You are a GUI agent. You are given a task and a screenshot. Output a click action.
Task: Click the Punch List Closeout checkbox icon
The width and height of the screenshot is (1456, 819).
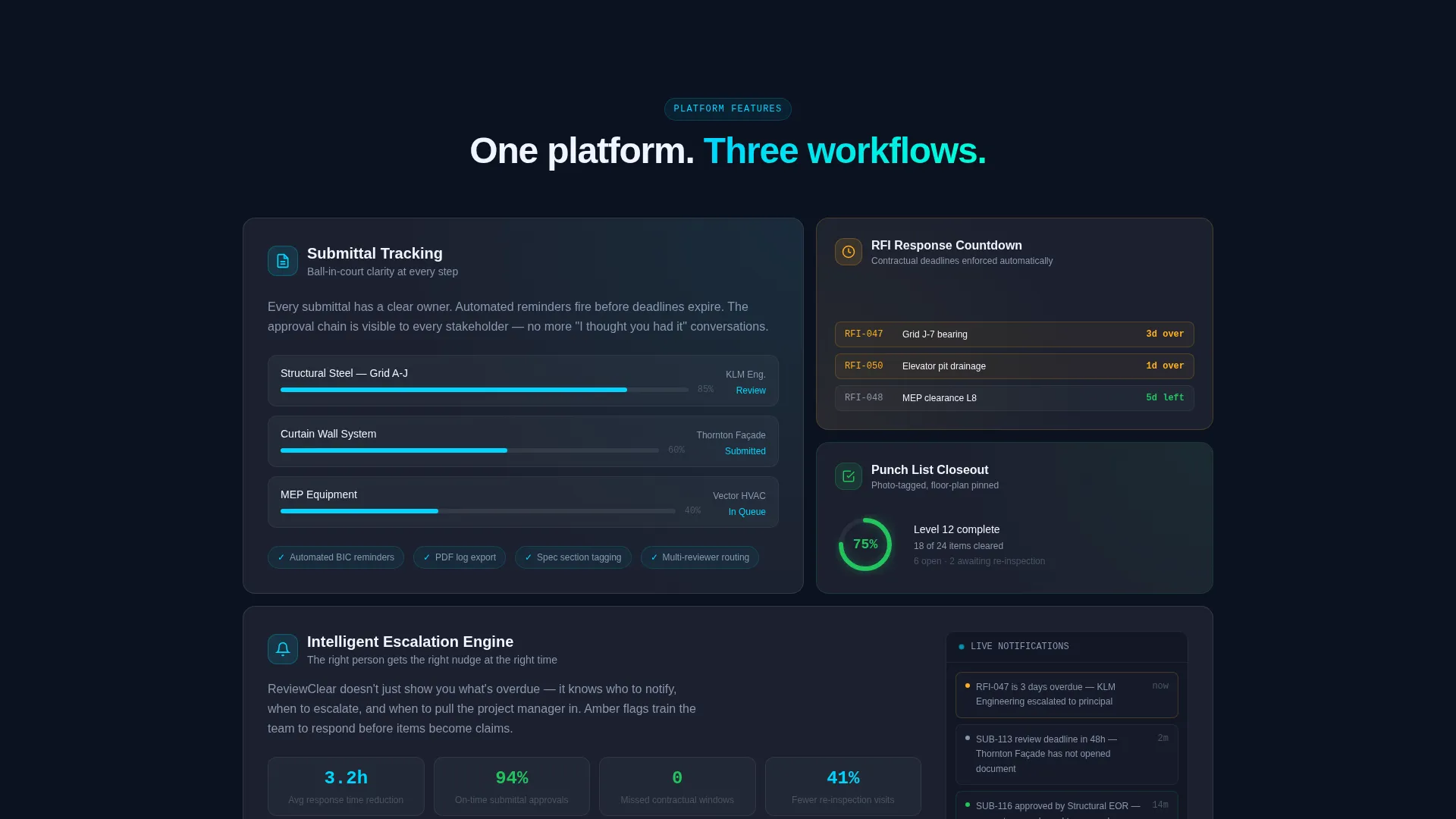pyautogui.click(x=849, y=476)
